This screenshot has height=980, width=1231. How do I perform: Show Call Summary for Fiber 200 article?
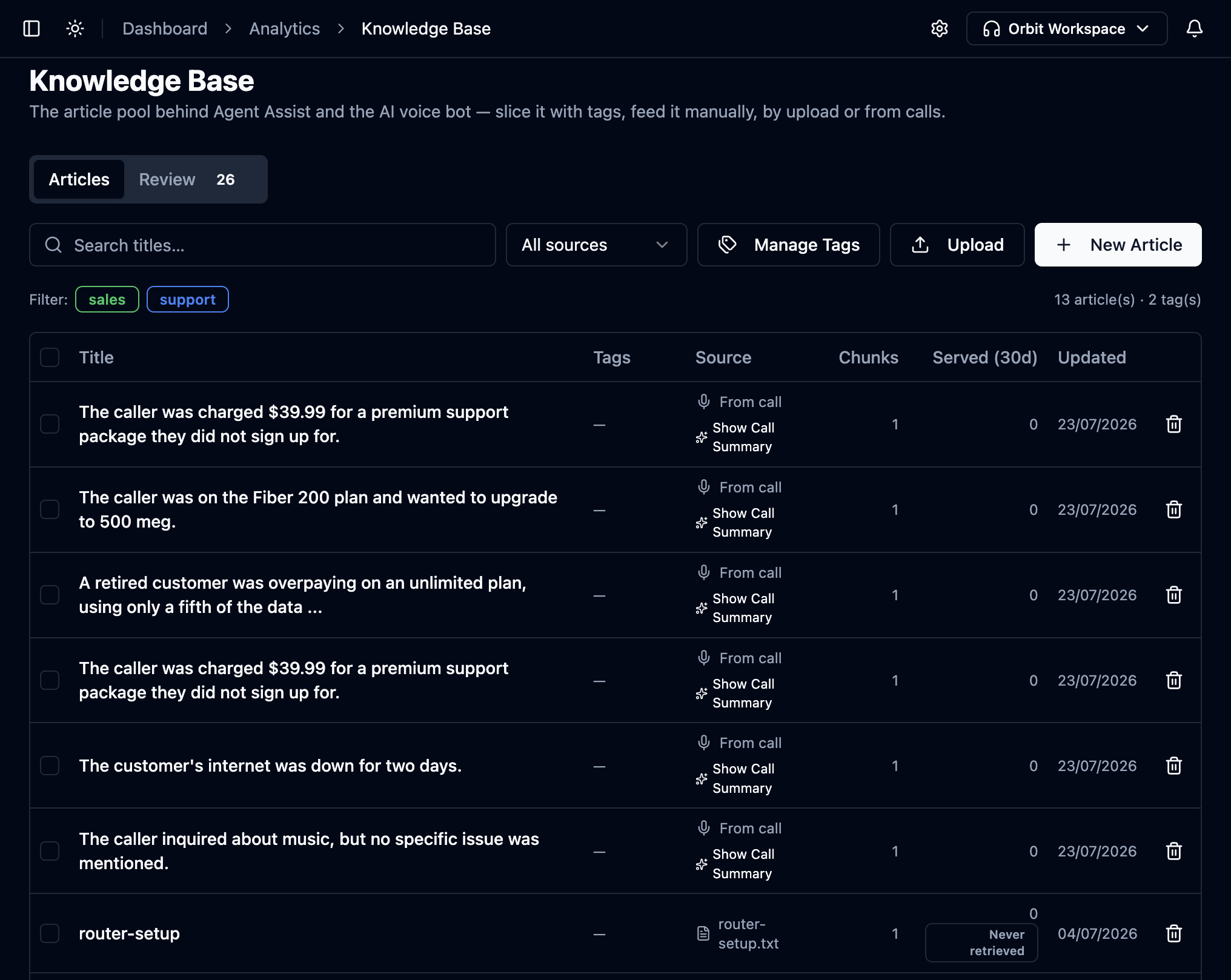(735, 523)
